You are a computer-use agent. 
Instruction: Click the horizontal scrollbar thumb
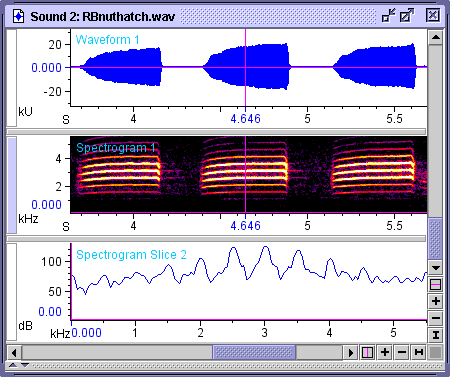click(x=254, y=352)
